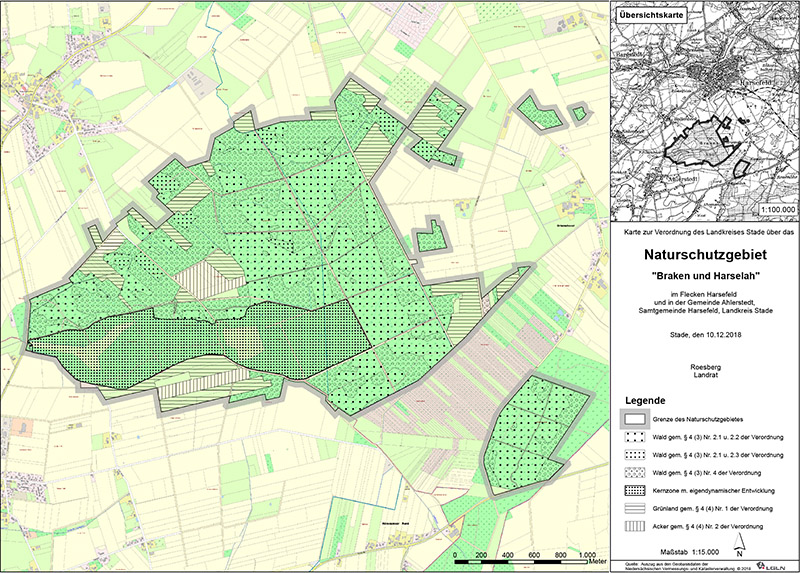Click the Acker vertical-striped legend symbol
Viewport: 800px width, 573px height.
coord(633,526)
